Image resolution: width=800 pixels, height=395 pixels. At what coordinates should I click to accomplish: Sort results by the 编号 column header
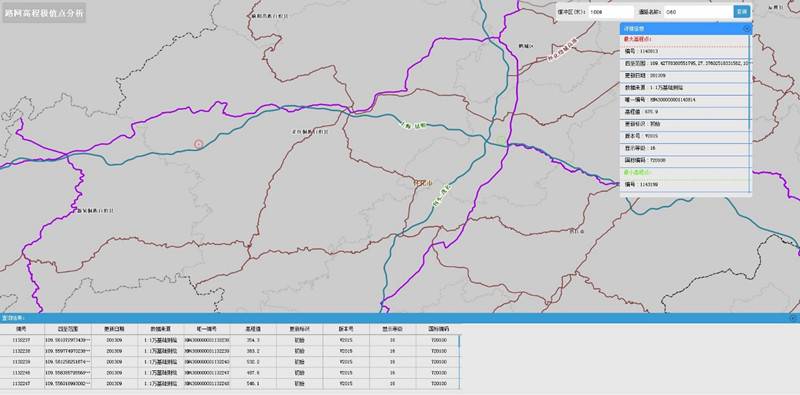click(22, 329)
